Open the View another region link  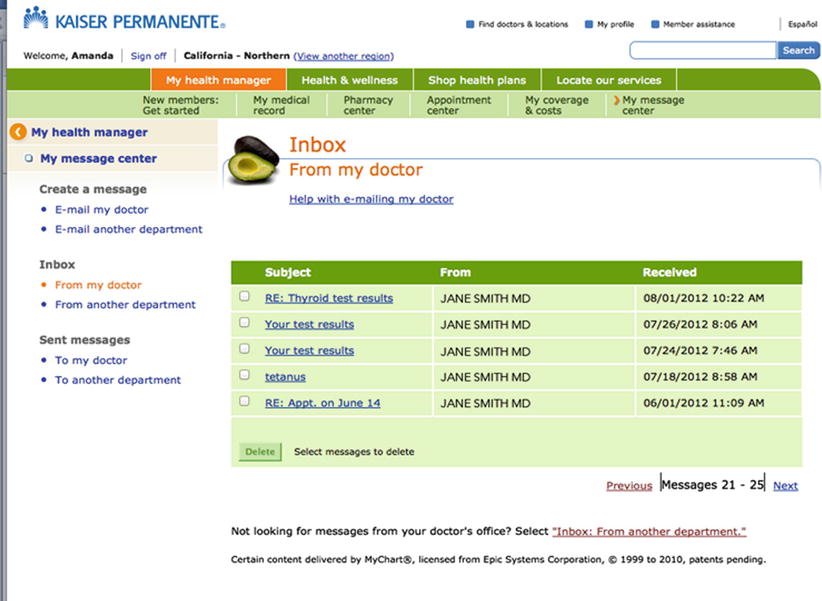[344, 56]
